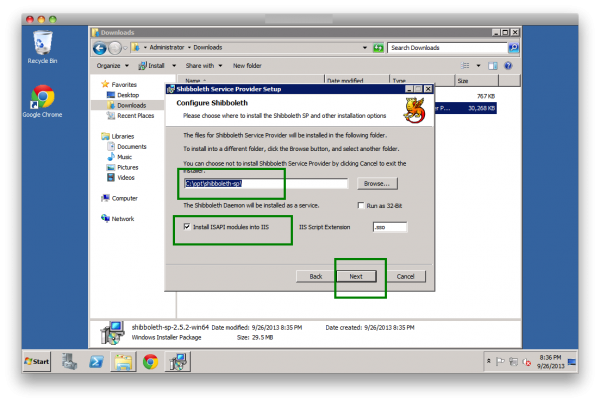The width and height of the screenshot is (600, 403).
Task: Click the Start button
Action: pyautogui.click(x=38, y=361)
